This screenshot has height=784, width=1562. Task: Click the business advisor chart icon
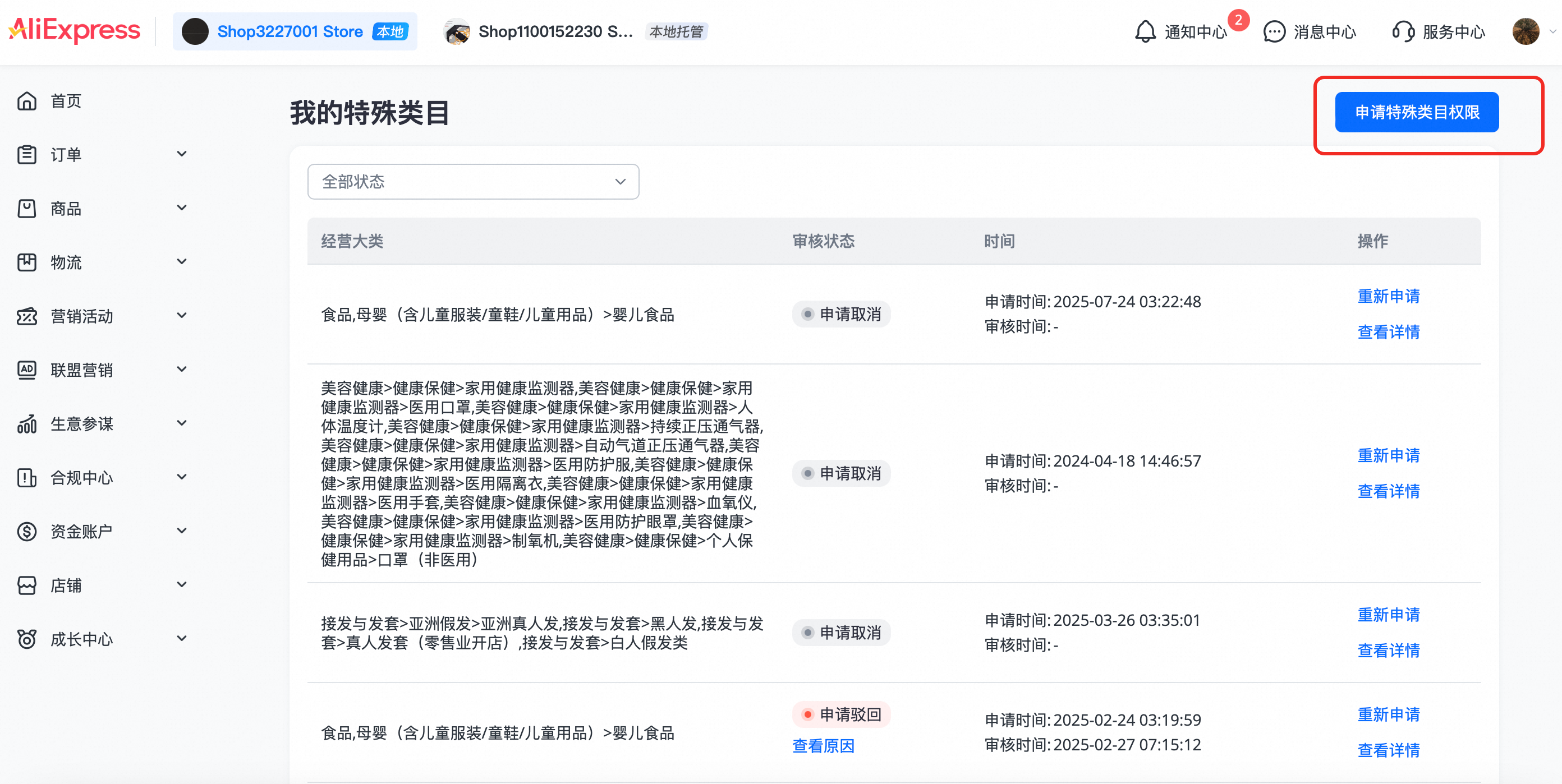click(x=27, y=424)
